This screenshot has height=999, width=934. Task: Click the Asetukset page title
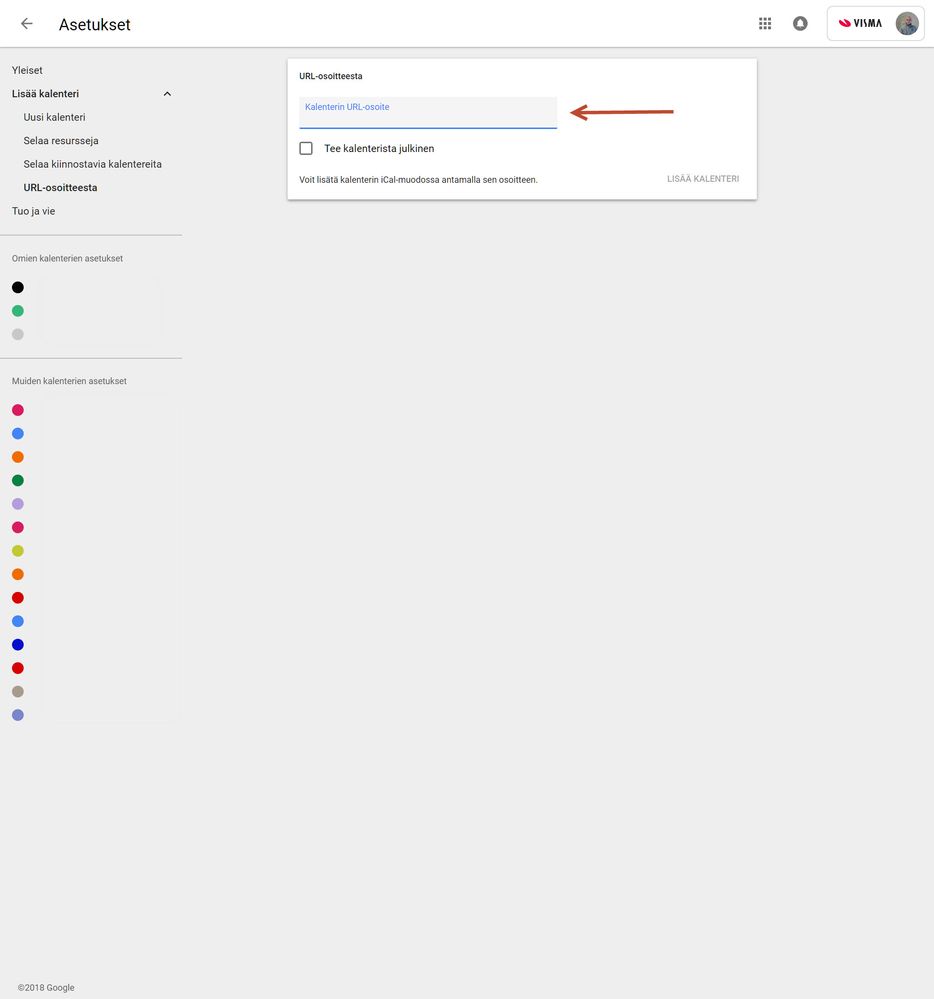pyautogui.click(x=94, y=25)
